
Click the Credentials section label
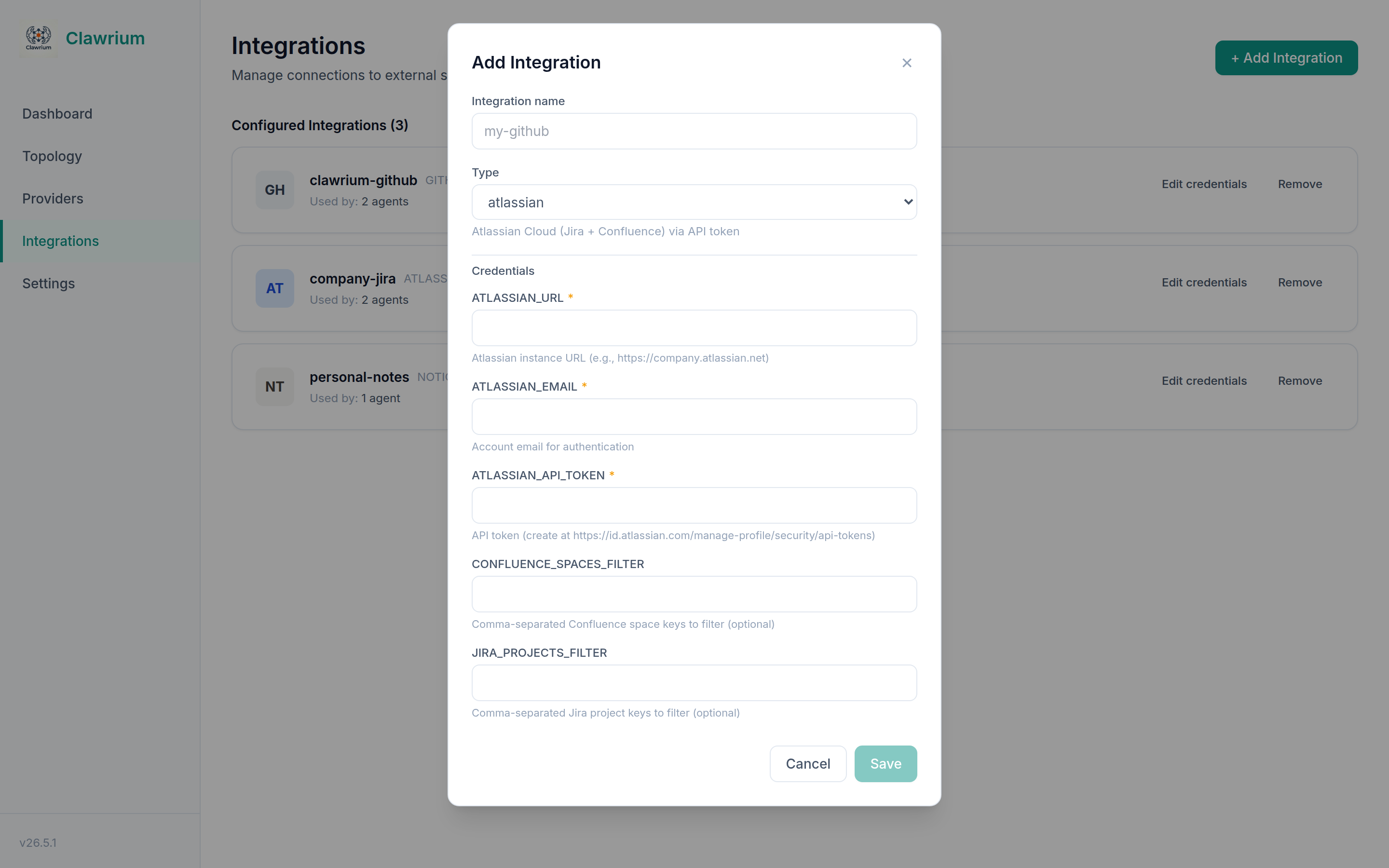click(x=503, y=271)
